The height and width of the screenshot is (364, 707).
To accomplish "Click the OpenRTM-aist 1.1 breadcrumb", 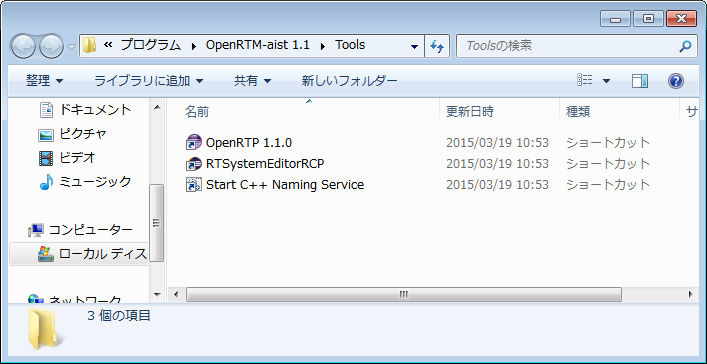I will 258,46.
